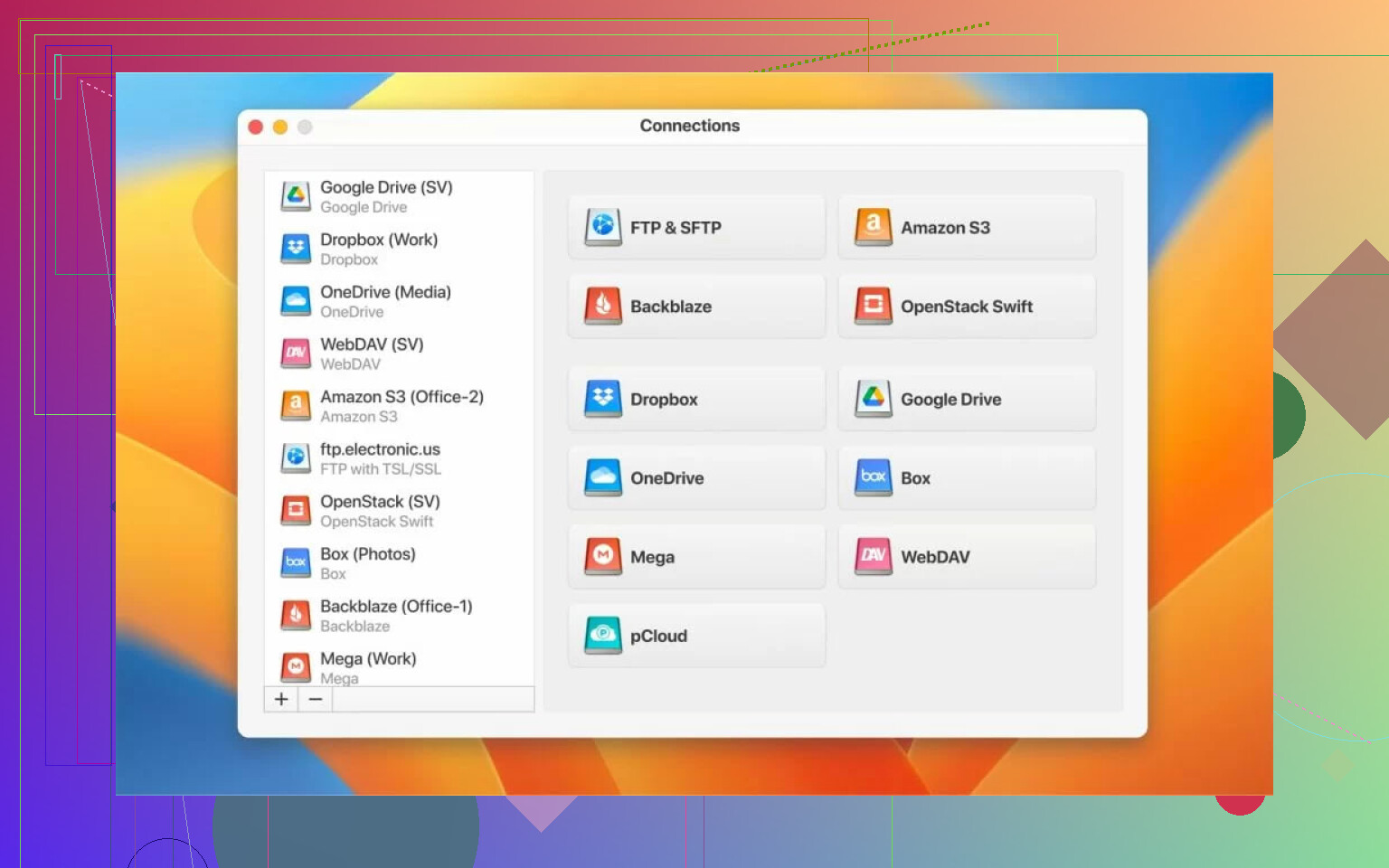Click the Dropbox icon in connection grid
This screenshot has width=1389, height=868.
(603, 399)
